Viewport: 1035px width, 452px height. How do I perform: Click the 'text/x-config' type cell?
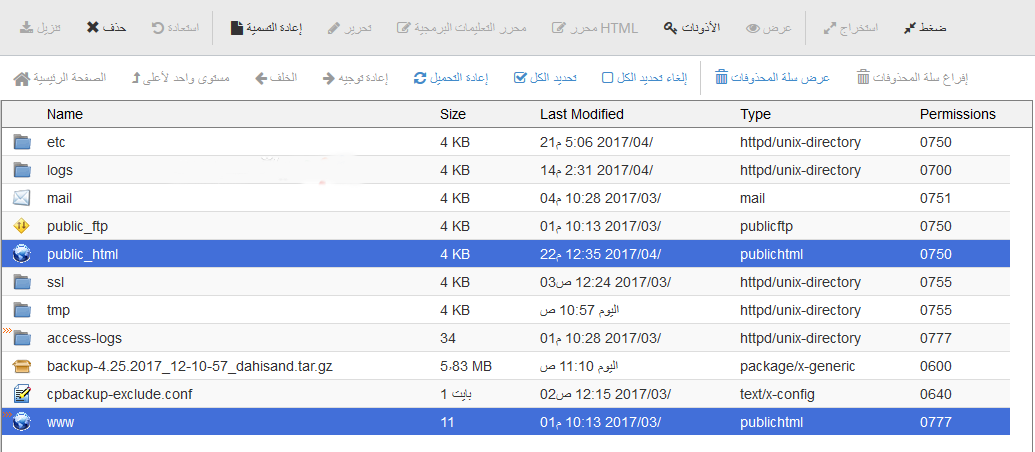(x=777, y=394)
